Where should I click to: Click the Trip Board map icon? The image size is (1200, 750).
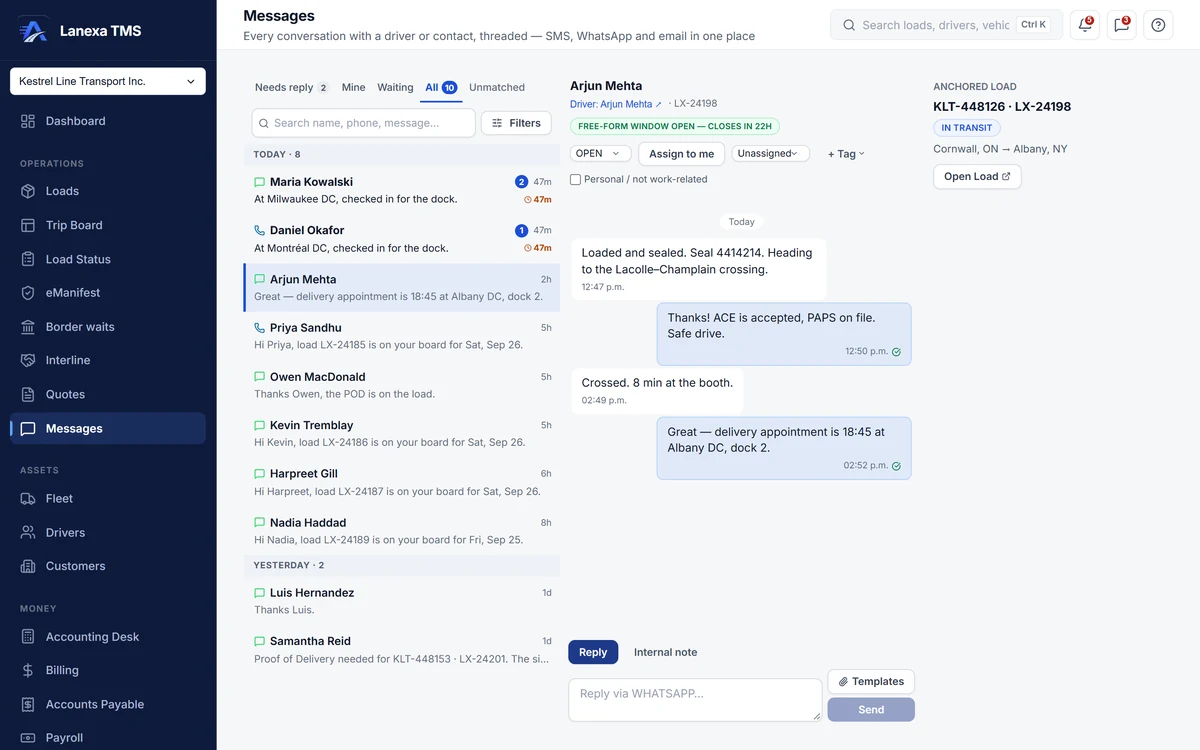pyautogui.click(x=28, y=225)
